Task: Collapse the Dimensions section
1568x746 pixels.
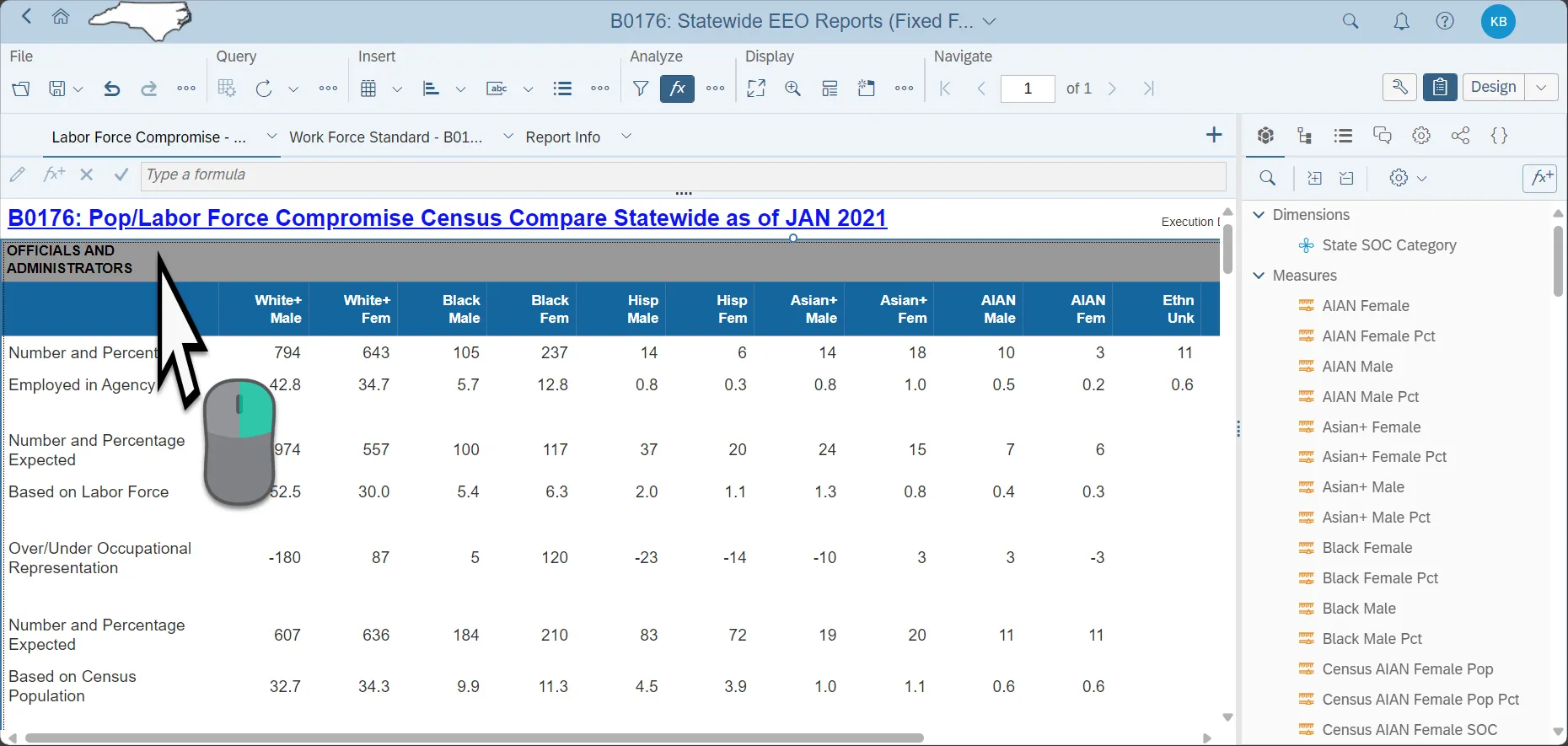Action: [1259, 215]
